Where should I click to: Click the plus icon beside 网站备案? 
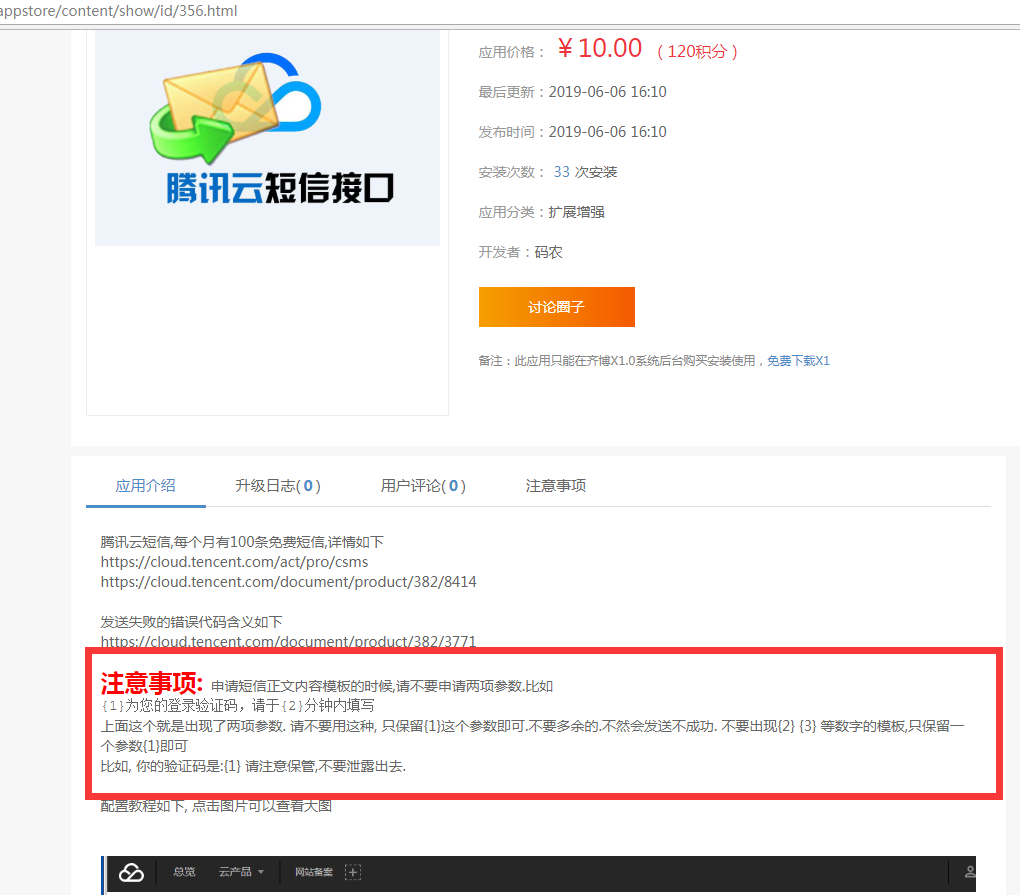point(352,872)
